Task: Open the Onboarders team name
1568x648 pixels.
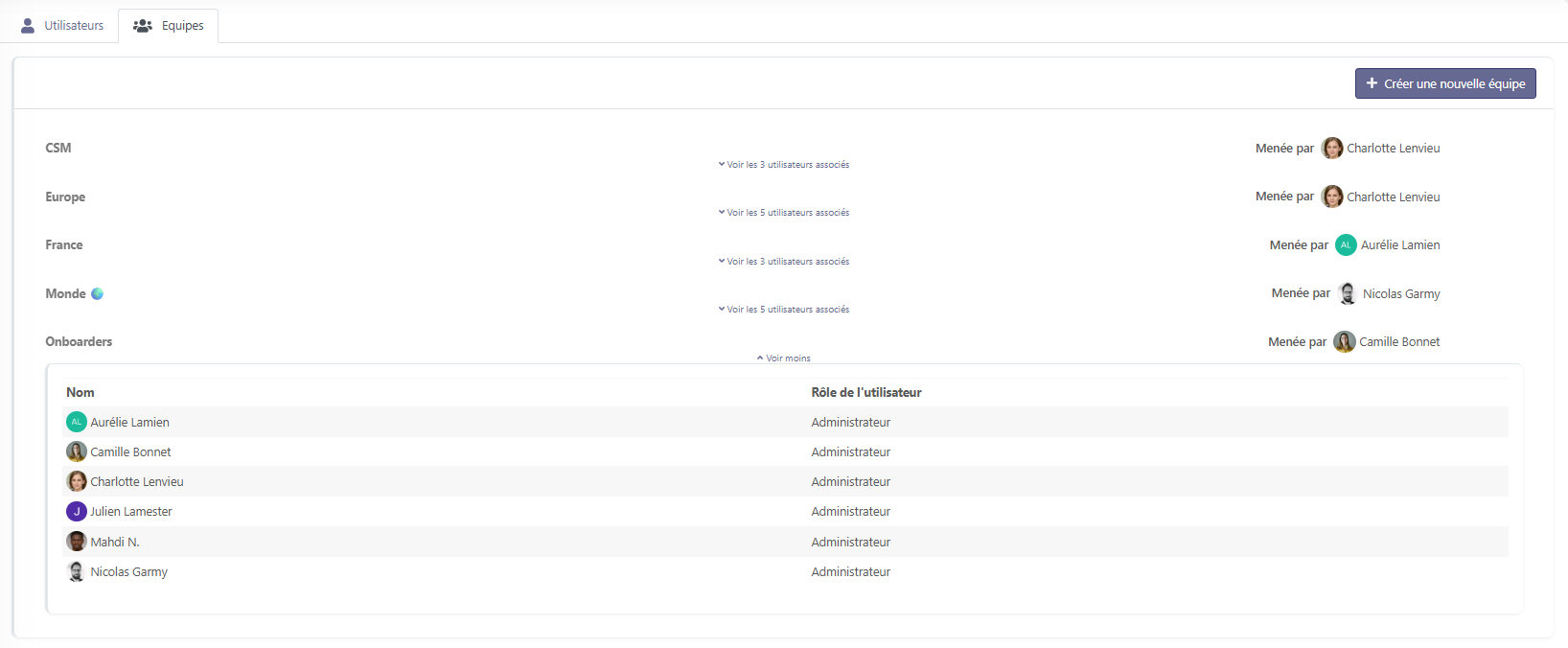Action: point(79,342)
